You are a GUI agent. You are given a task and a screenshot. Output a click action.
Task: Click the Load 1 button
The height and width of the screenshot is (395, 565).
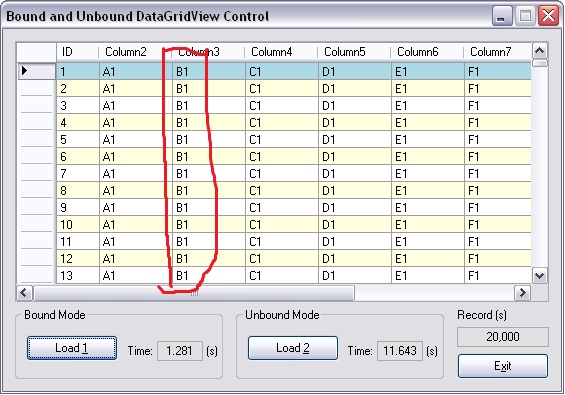pos(72,348)
